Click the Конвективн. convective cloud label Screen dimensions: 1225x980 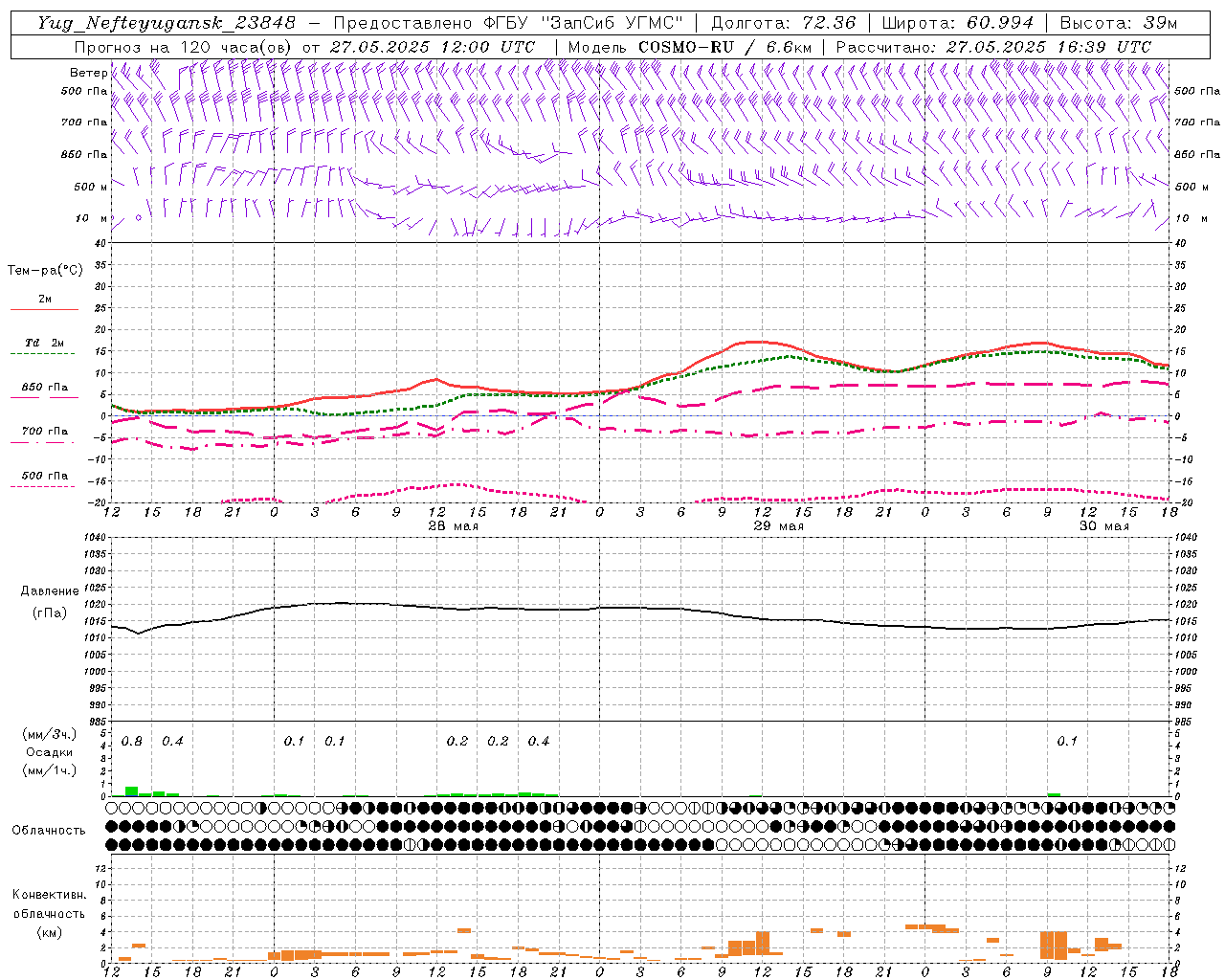pos(49,895)
